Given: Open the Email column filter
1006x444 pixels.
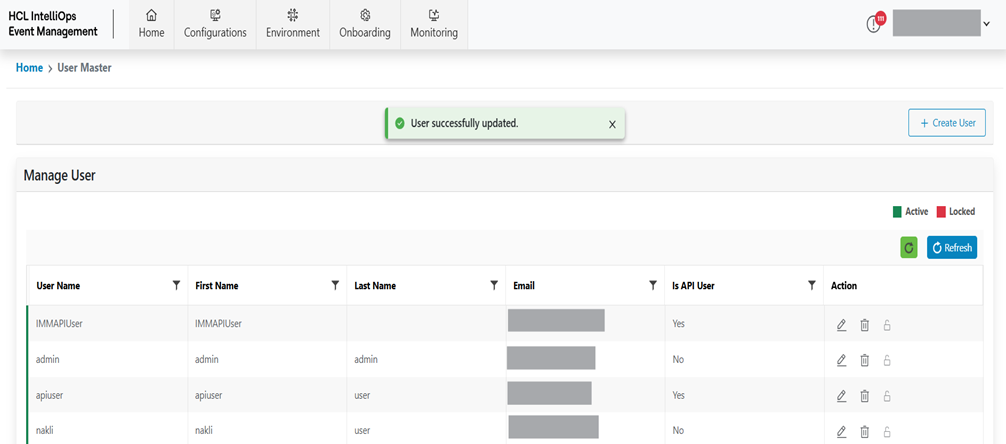Looking at the screenshot, I should coord(653,286).
